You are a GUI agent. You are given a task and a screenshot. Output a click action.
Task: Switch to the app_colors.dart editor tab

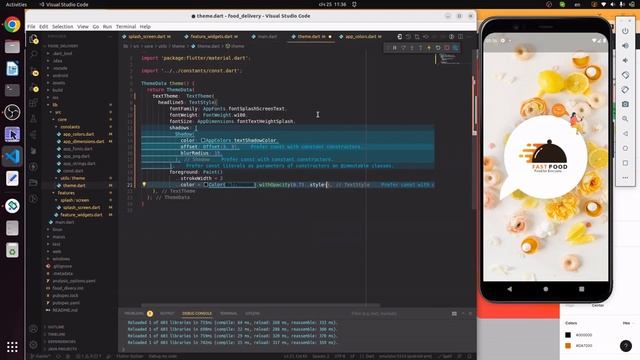pos(361,37)
